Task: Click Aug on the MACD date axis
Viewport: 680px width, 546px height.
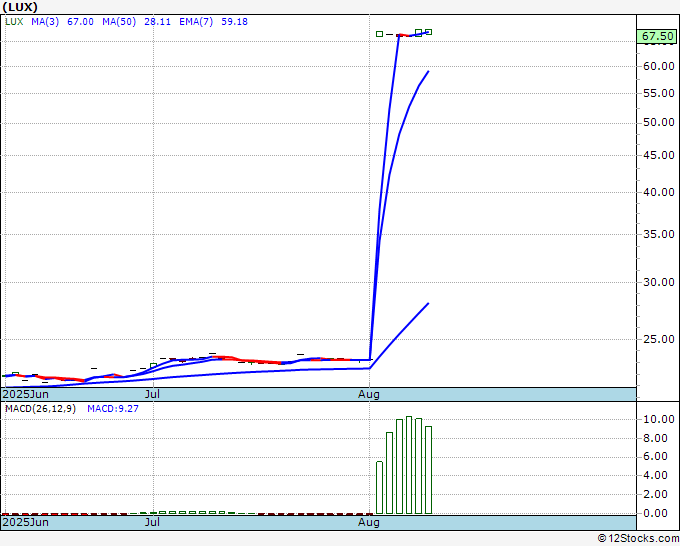Action: 369,522
